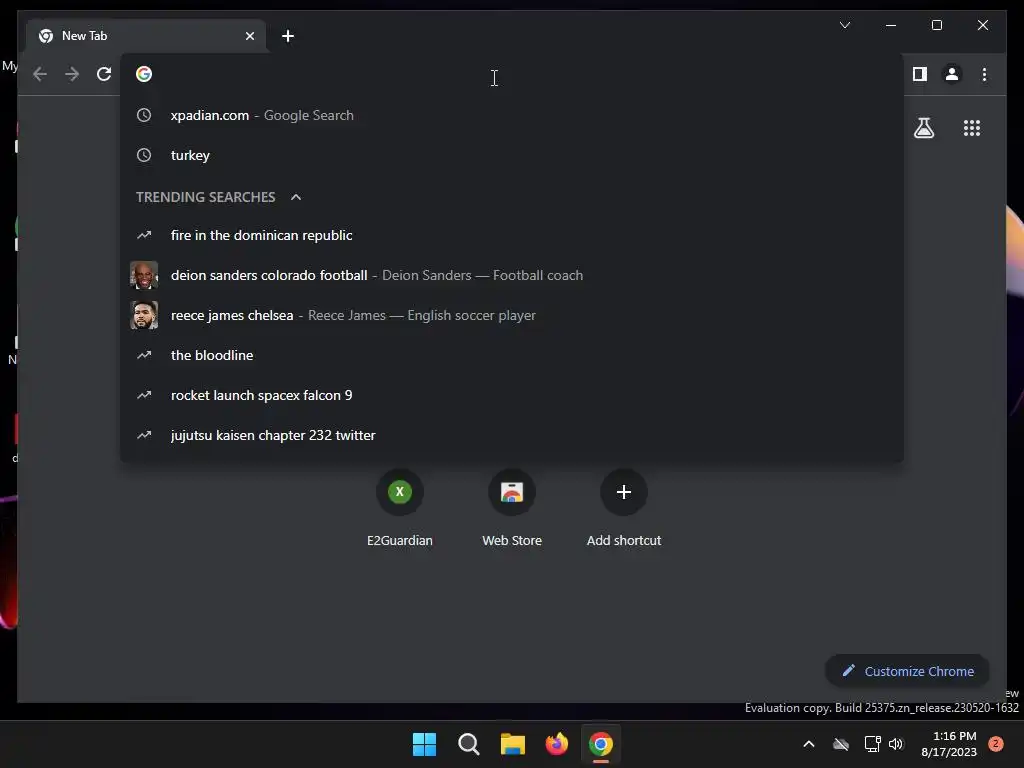Choose deion sanders colorado football suggestion
This screenshot has height=768, width=1024.
[x=512, y=276]
